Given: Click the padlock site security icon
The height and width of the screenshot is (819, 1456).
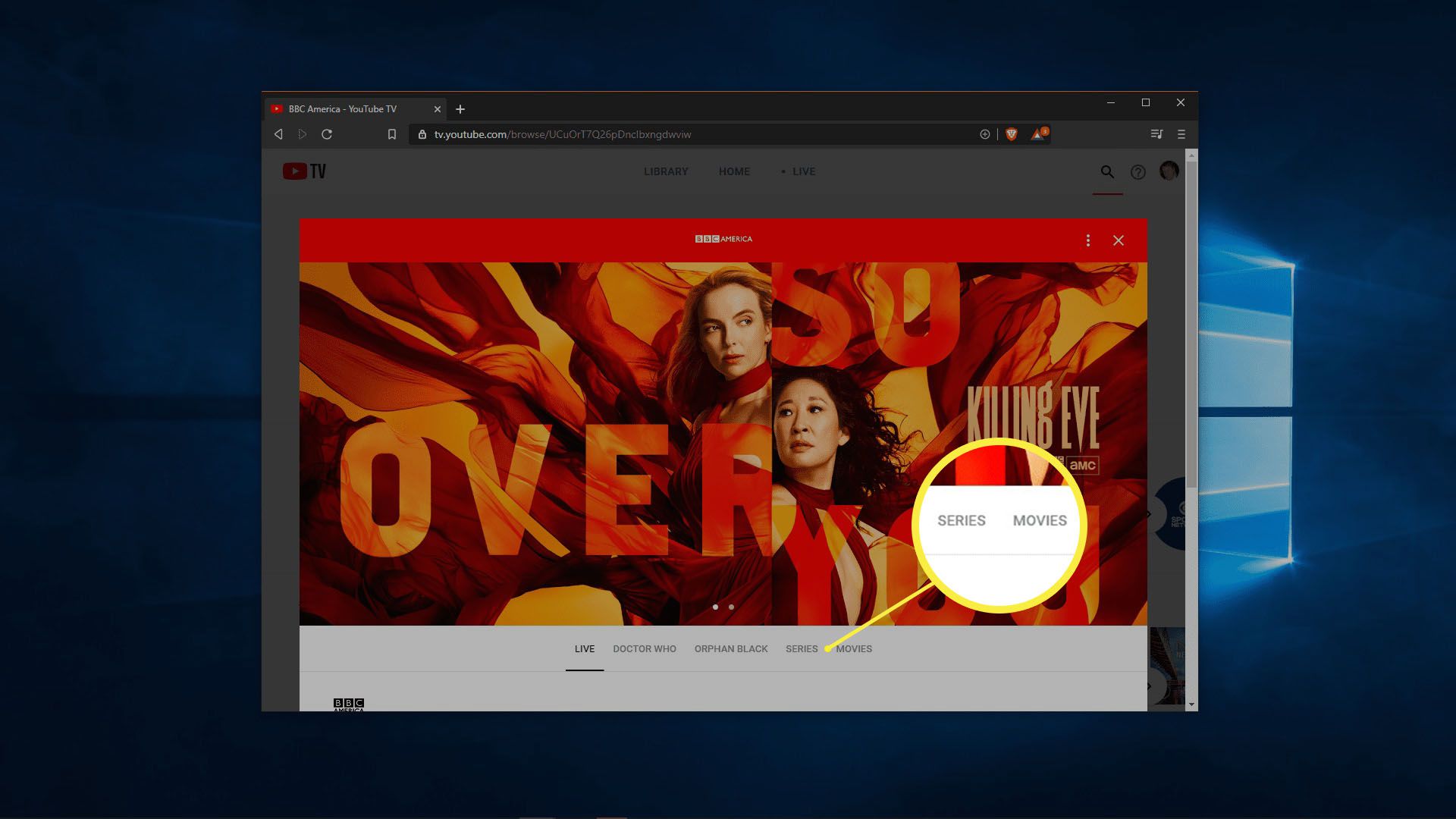Looking at the screenshot, I should click(422, 134).
